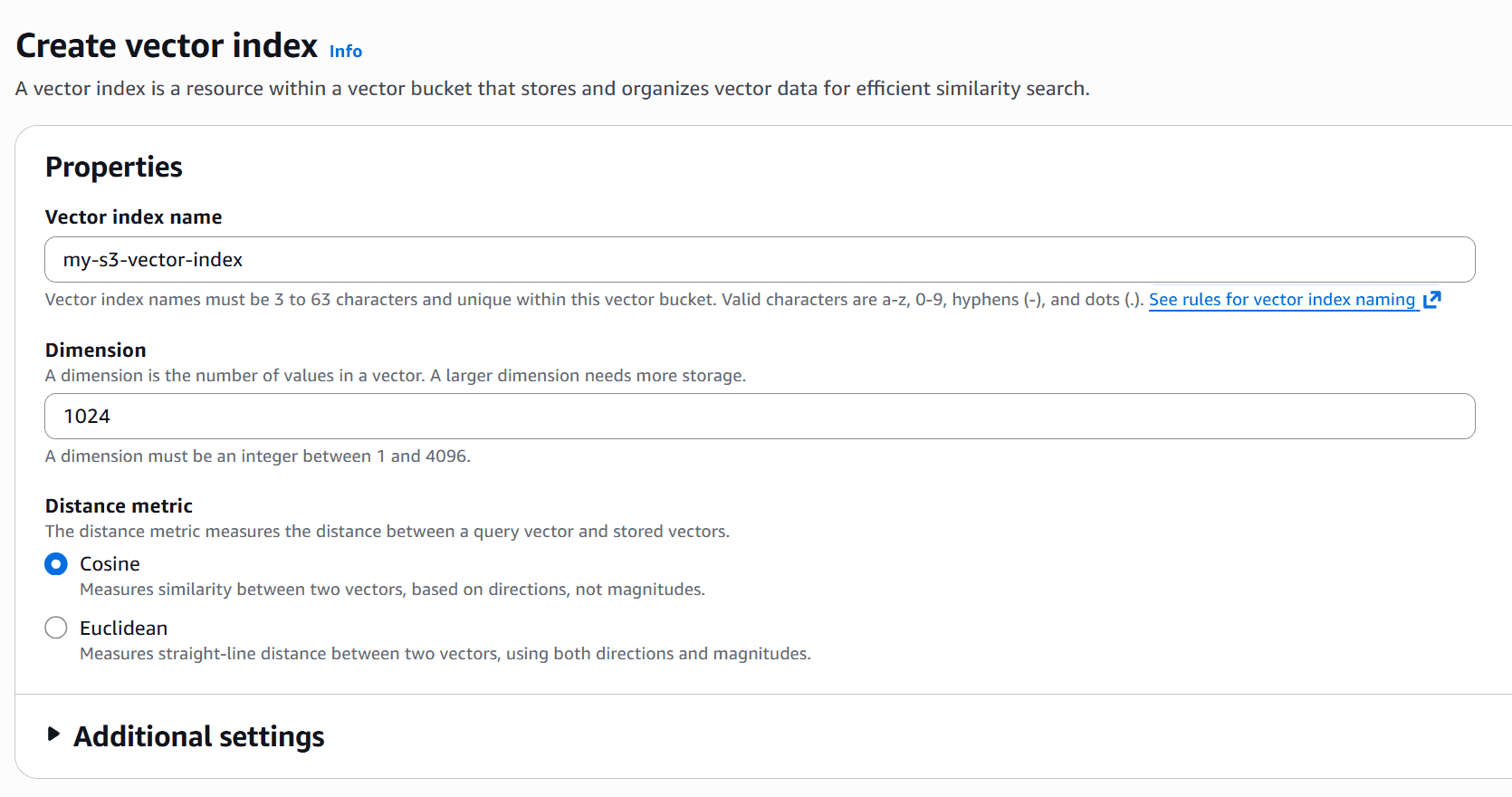The height and width of the screenshot is (797, 1512).
Task: Open the Info link beside the page title
Action: click(345, 52)
